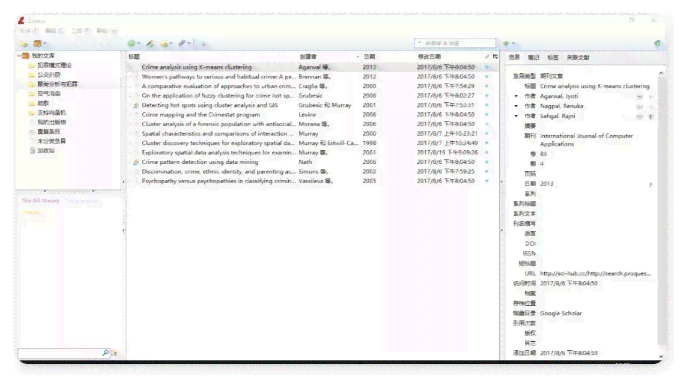Open dropdown arrow next to New Note icon

[x=171, y=43]
